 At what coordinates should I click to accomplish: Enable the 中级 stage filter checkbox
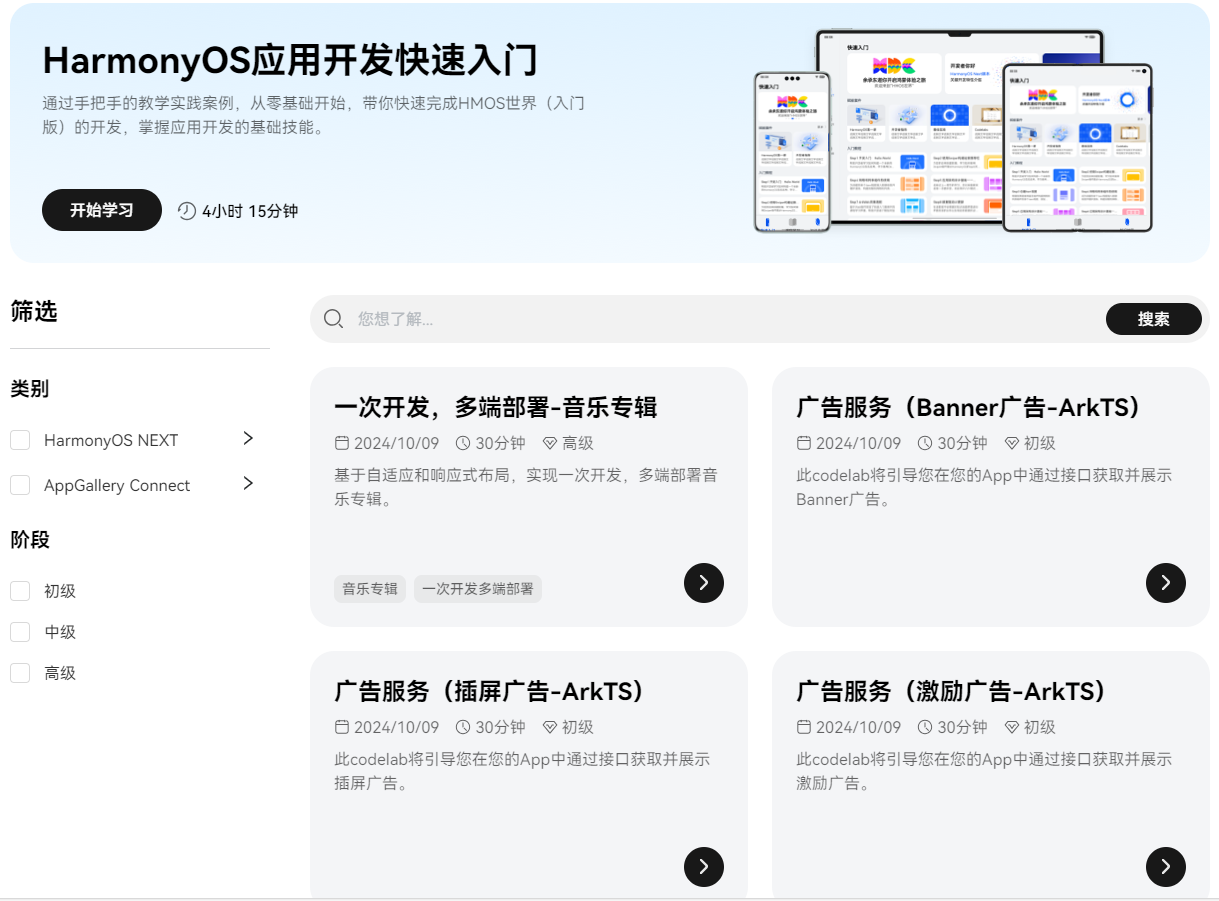click(x=20, y=632)
